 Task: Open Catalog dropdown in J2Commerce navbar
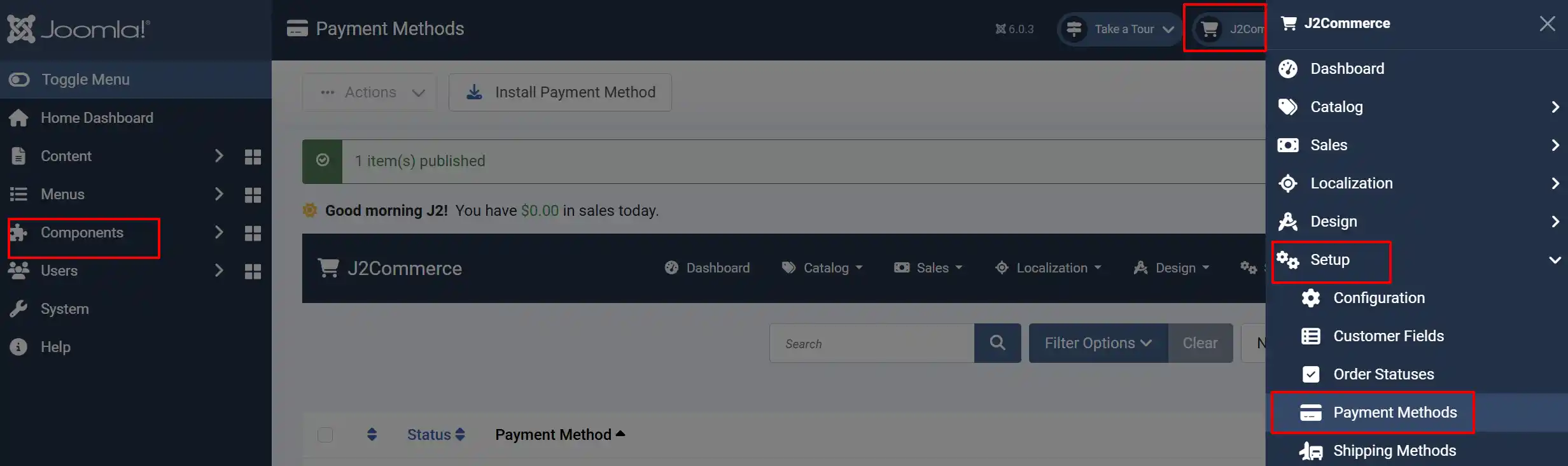pos(822,268)
